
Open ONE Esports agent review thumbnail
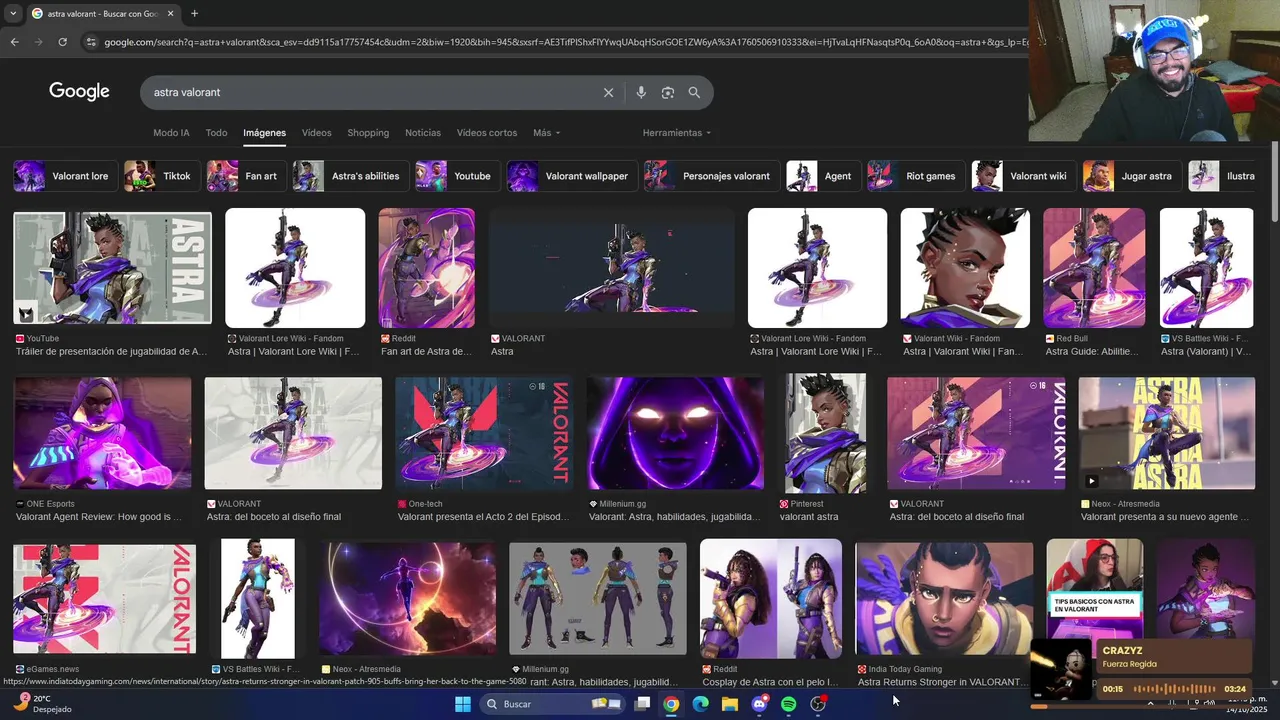point(102,433)
